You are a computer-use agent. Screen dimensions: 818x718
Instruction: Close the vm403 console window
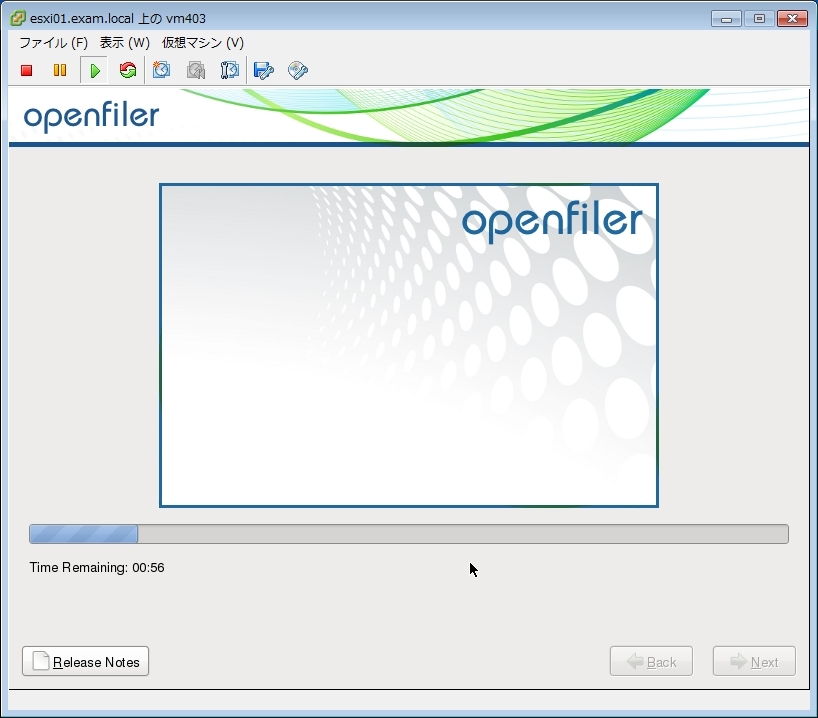[x=792, y=19]
